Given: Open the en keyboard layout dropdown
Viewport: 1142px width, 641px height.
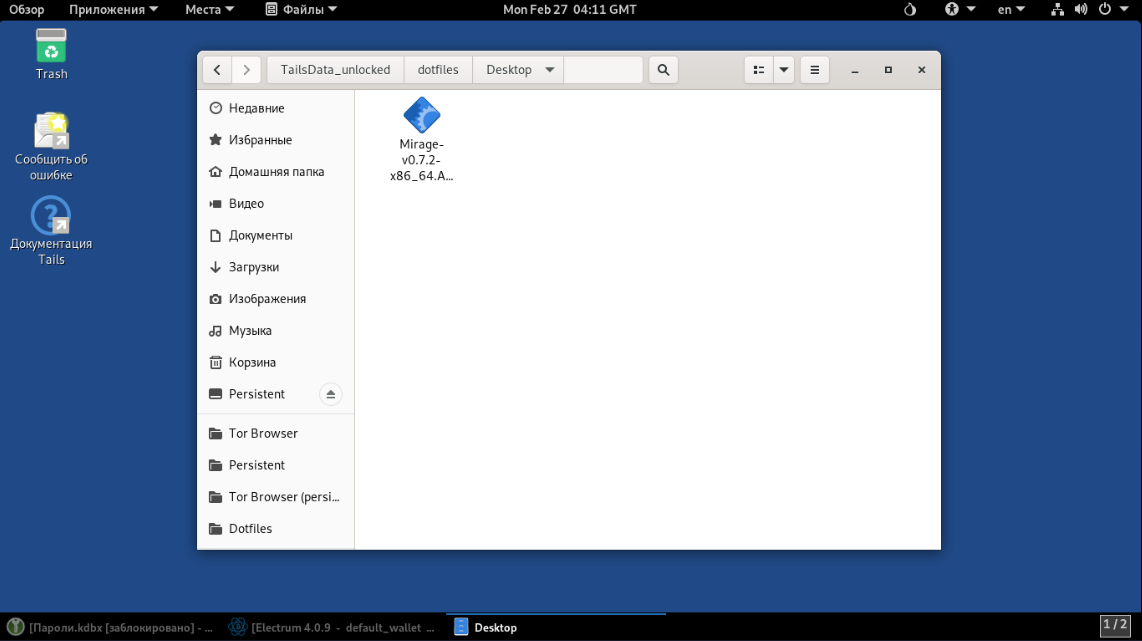Looking at the screenshot, I should [x=1011, y=9].
